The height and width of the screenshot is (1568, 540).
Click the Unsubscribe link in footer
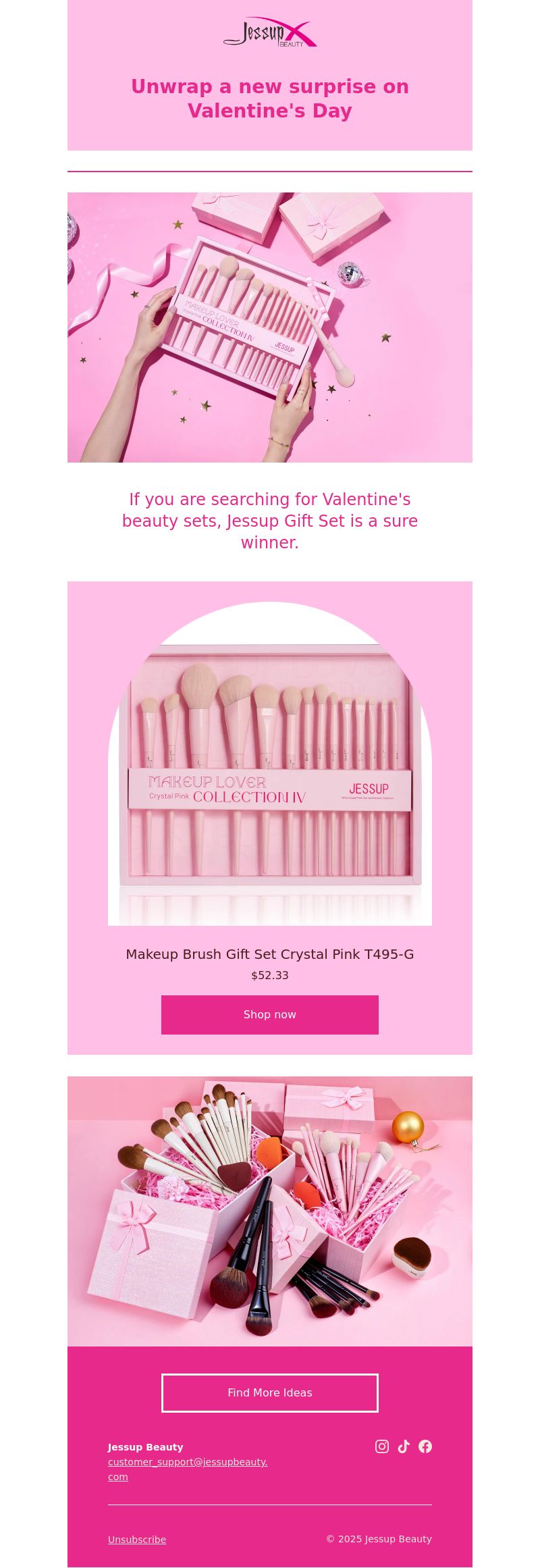pyautogui.click(x=137, y=1539)
